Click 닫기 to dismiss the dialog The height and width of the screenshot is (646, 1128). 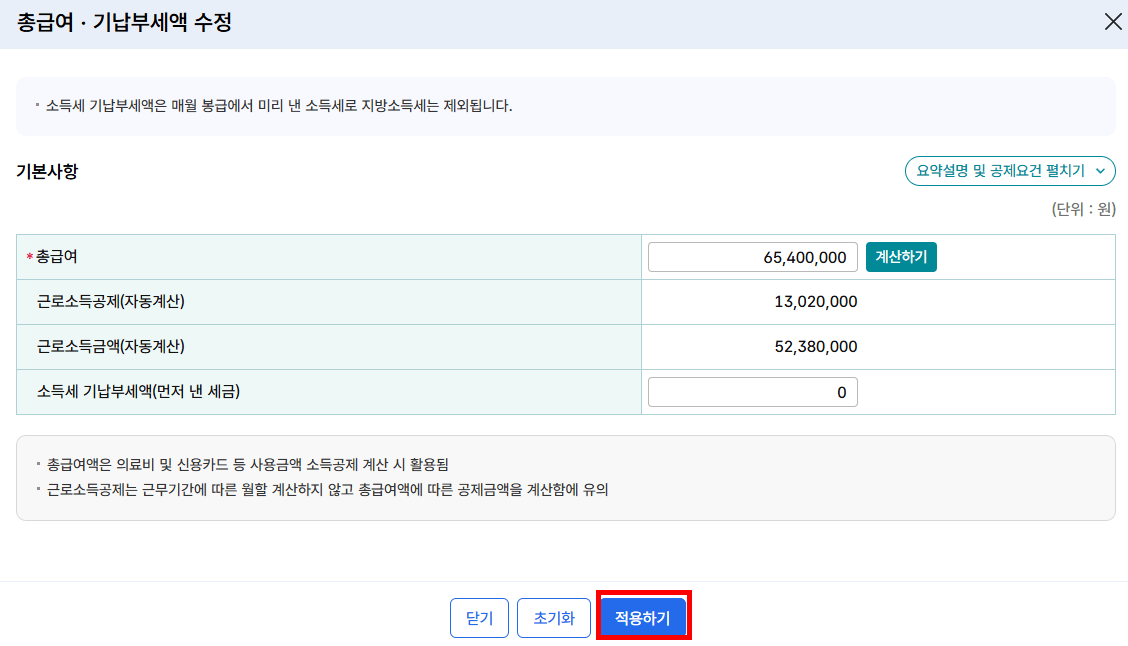point(478,618)
